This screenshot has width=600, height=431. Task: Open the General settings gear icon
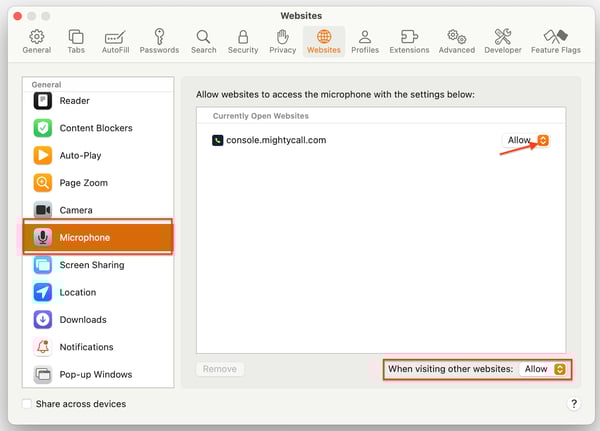coord(37,37)
